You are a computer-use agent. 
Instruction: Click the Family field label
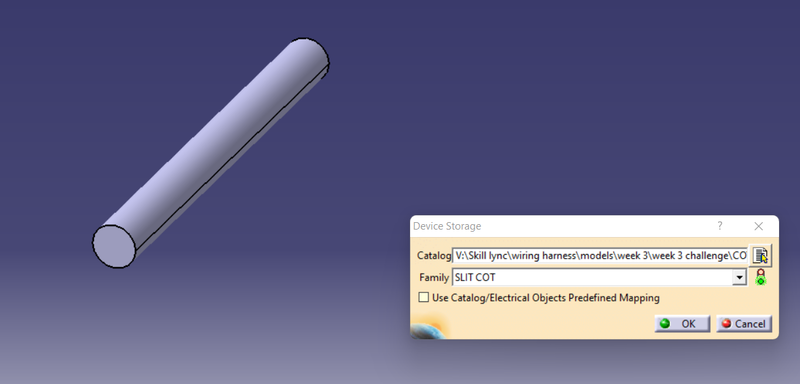coord(434,277)
